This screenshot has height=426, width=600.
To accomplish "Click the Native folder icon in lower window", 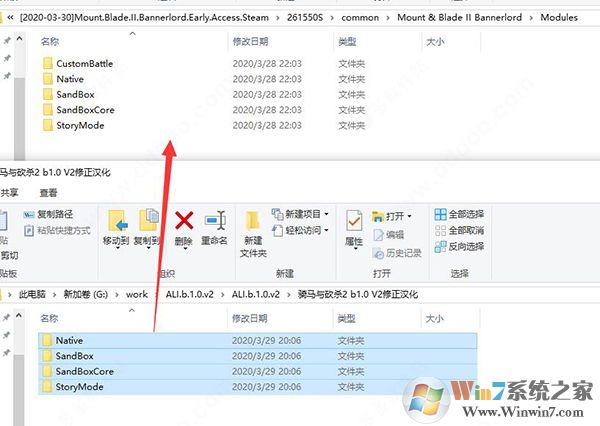I will tap(47, 341).
